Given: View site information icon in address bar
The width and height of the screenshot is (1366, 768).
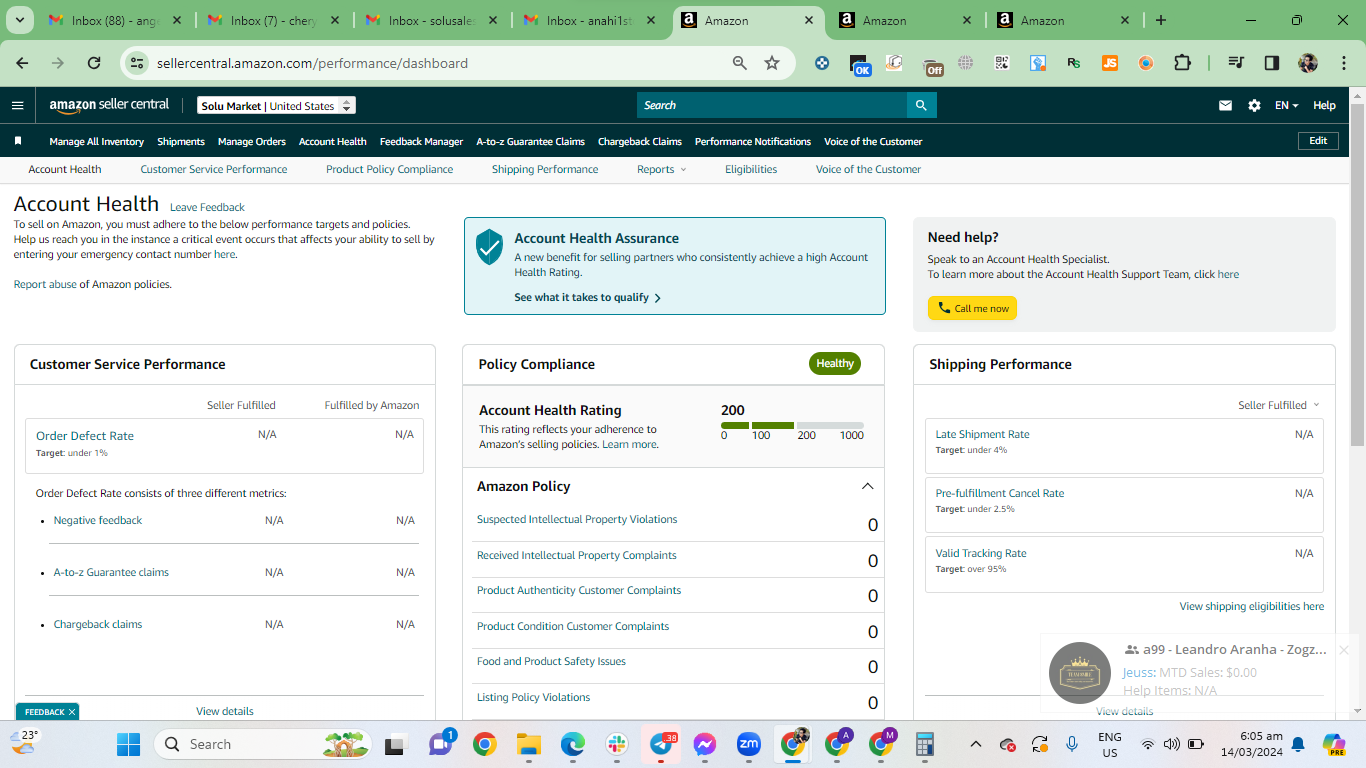Looking at the screenshot, I should coord(138,63).
